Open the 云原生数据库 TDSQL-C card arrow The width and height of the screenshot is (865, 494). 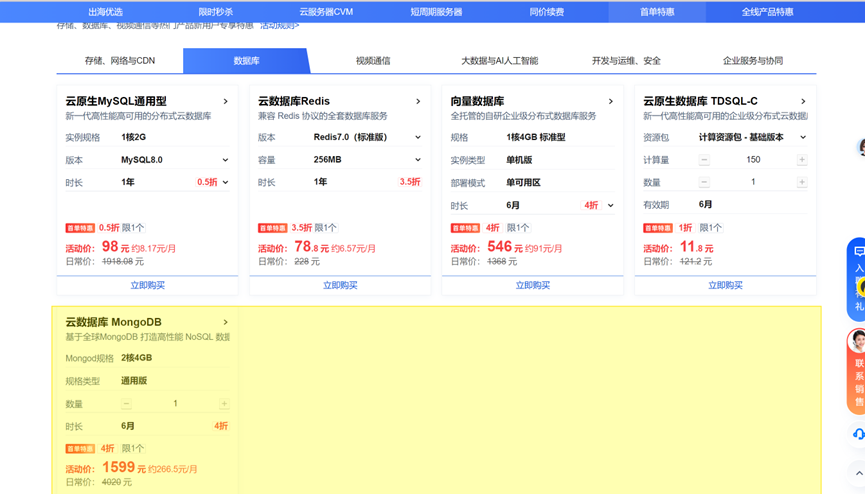coord(803,102)
